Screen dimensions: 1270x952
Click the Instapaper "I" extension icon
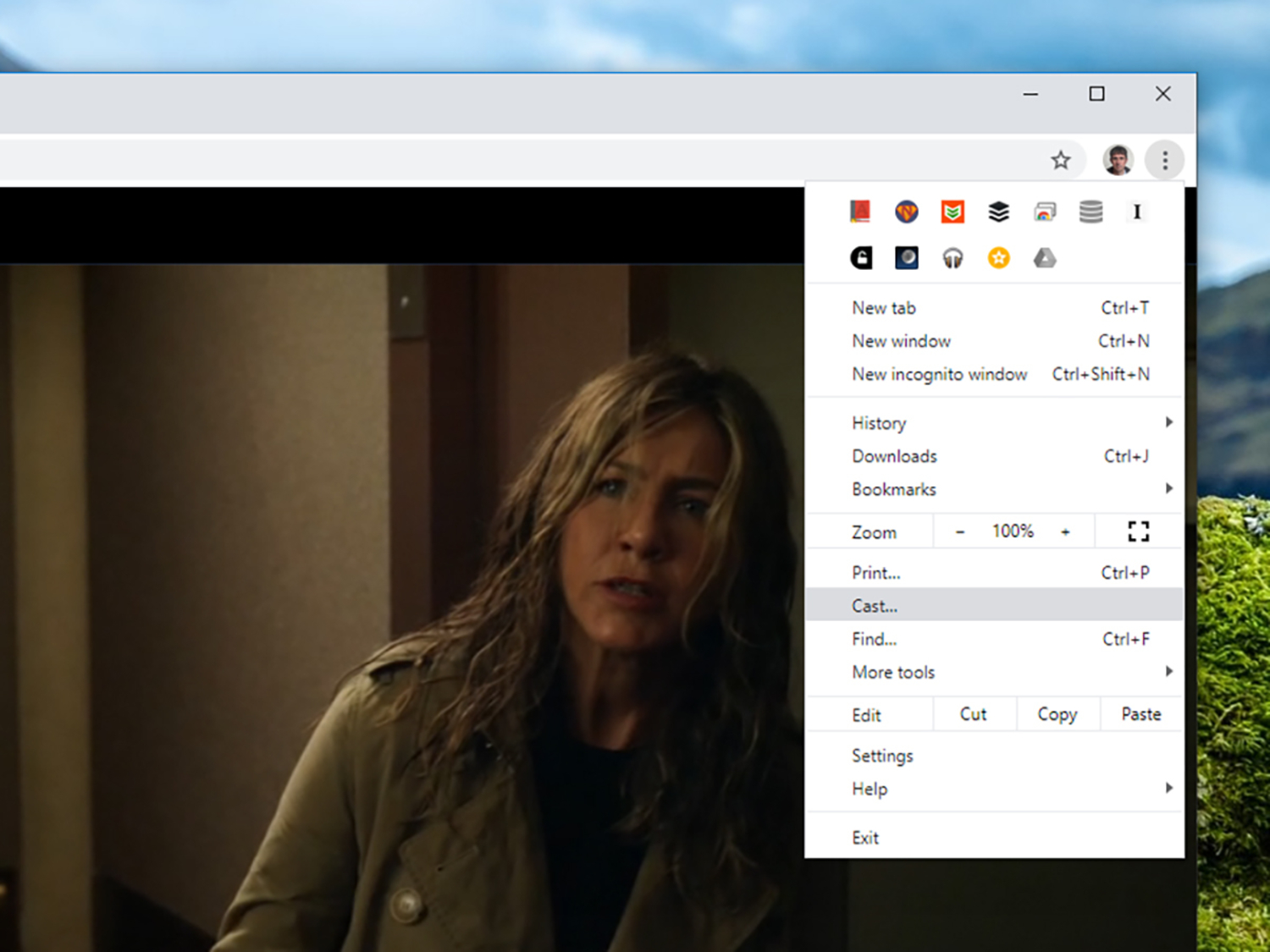[1137, 212]
